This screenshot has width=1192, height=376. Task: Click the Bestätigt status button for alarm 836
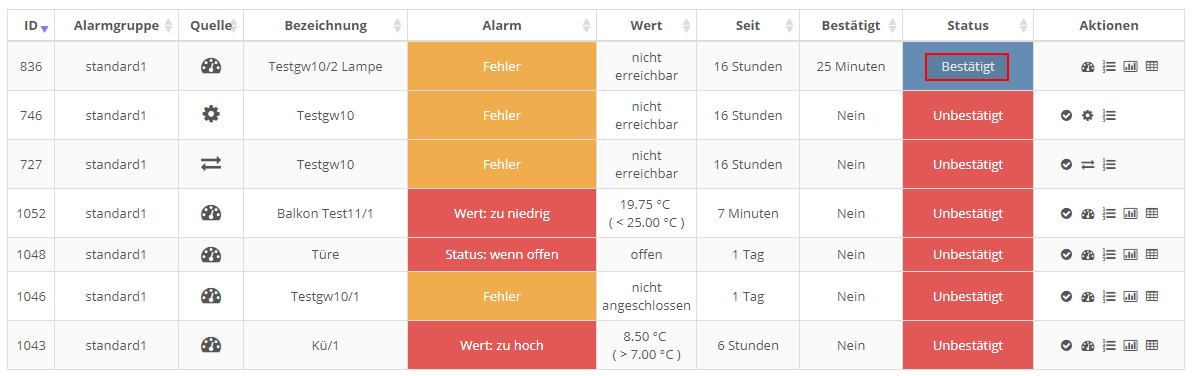(x=967, y=67)
